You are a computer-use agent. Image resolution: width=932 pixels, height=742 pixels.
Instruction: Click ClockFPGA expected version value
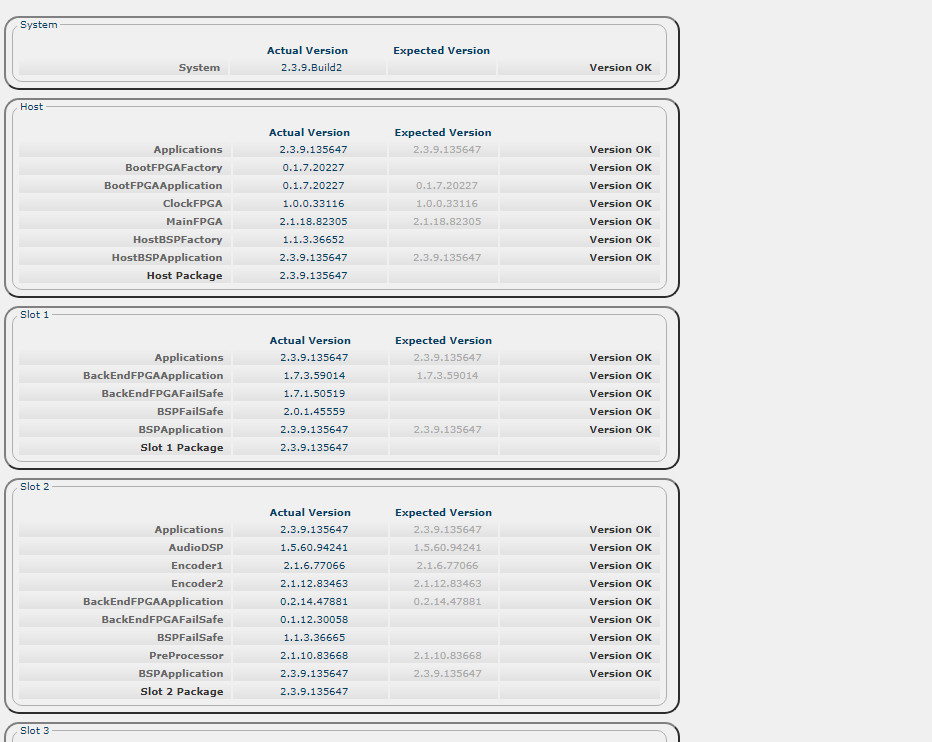446,203
